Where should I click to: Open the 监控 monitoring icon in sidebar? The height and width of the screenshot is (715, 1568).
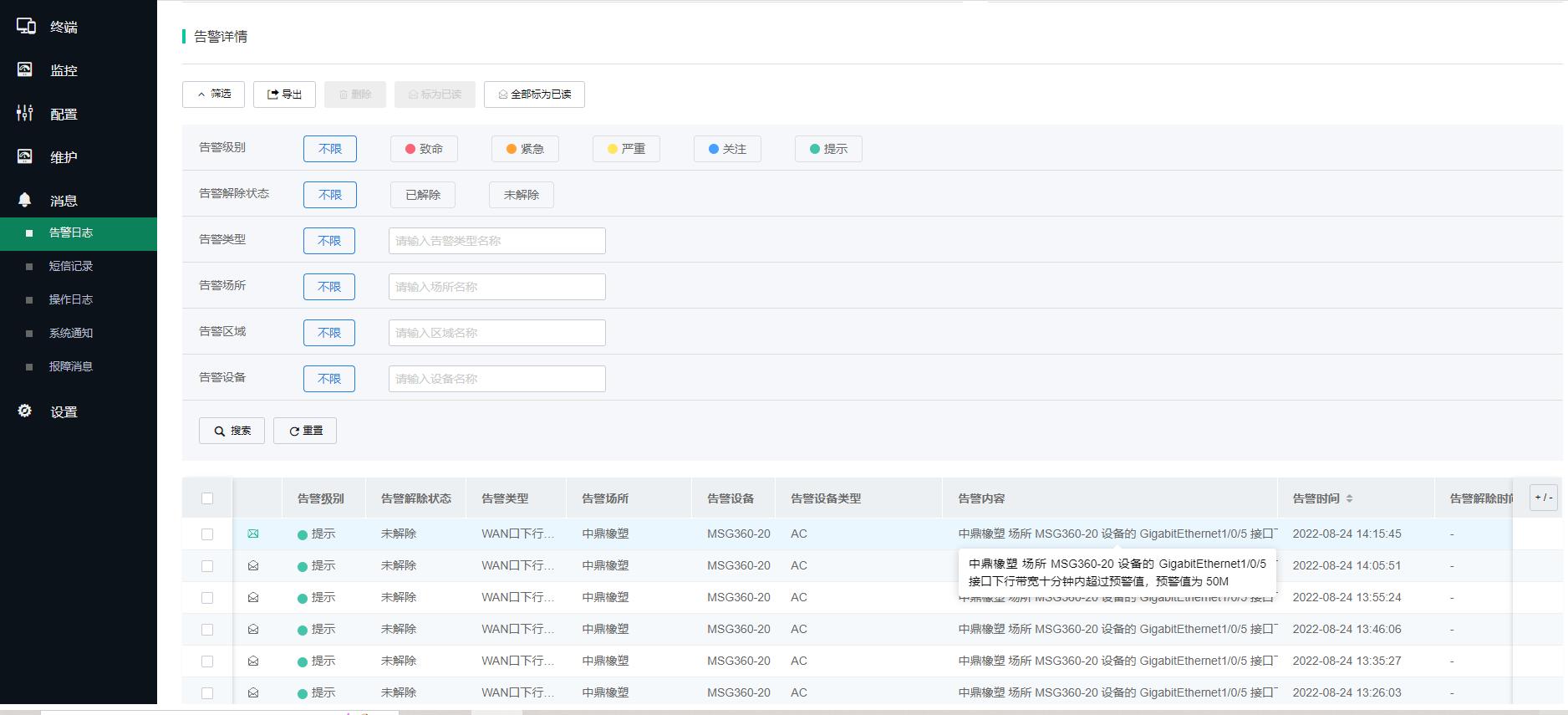25,70
